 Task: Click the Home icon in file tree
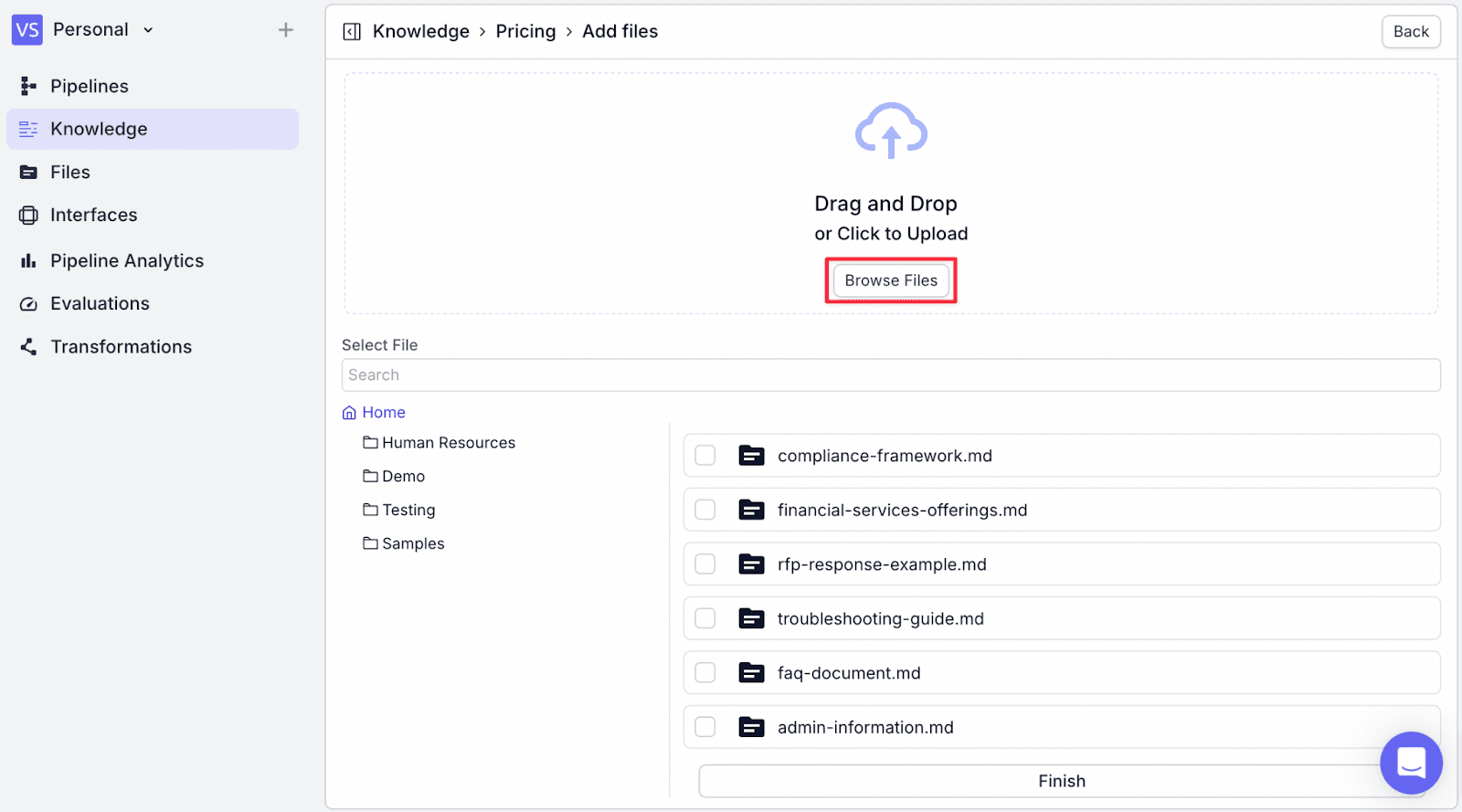pos(349,413)
